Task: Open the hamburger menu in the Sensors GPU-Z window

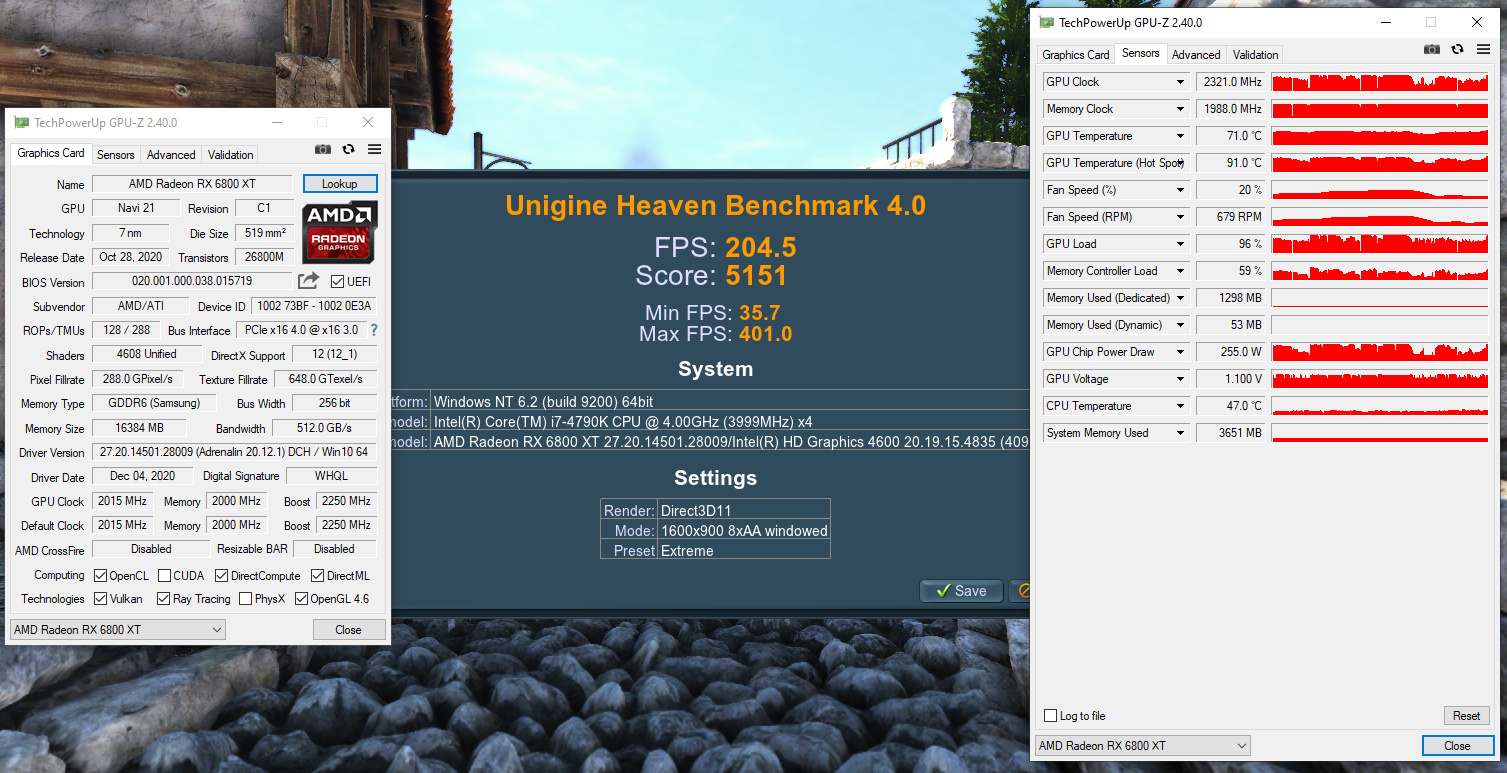Action: pos(1484,49)
